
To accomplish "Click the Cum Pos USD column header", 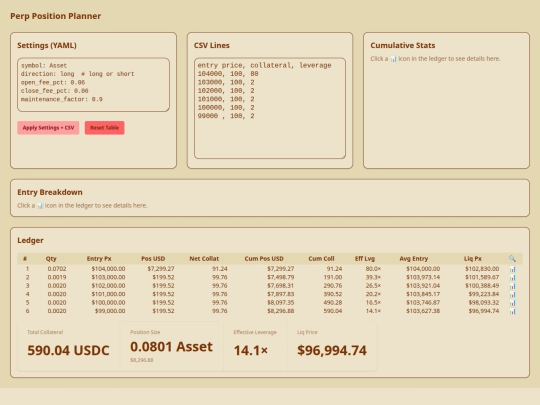I will 264,259.
